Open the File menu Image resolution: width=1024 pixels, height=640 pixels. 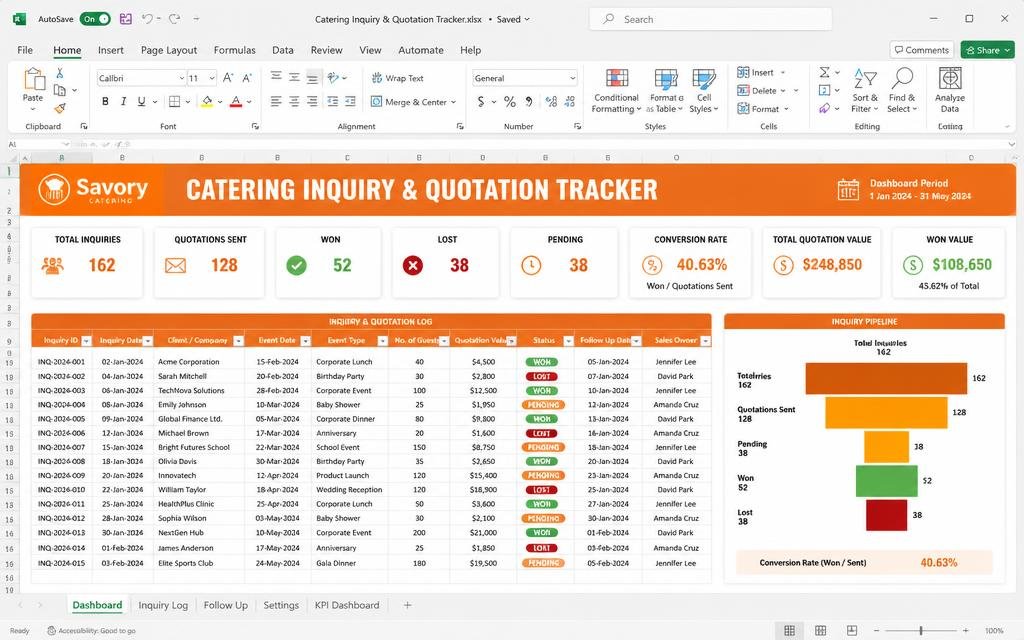(x=25, y=50)
